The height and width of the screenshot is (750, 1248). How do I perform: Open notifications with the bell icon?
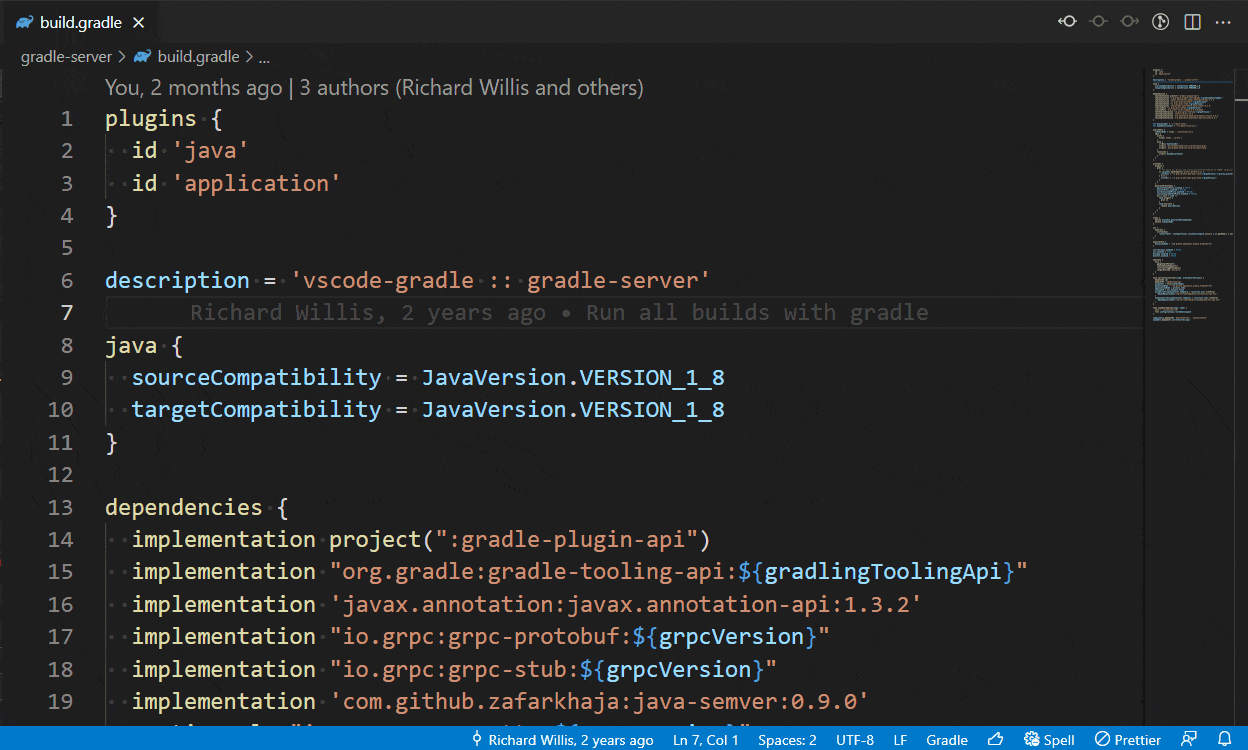tap(1223, 739)
